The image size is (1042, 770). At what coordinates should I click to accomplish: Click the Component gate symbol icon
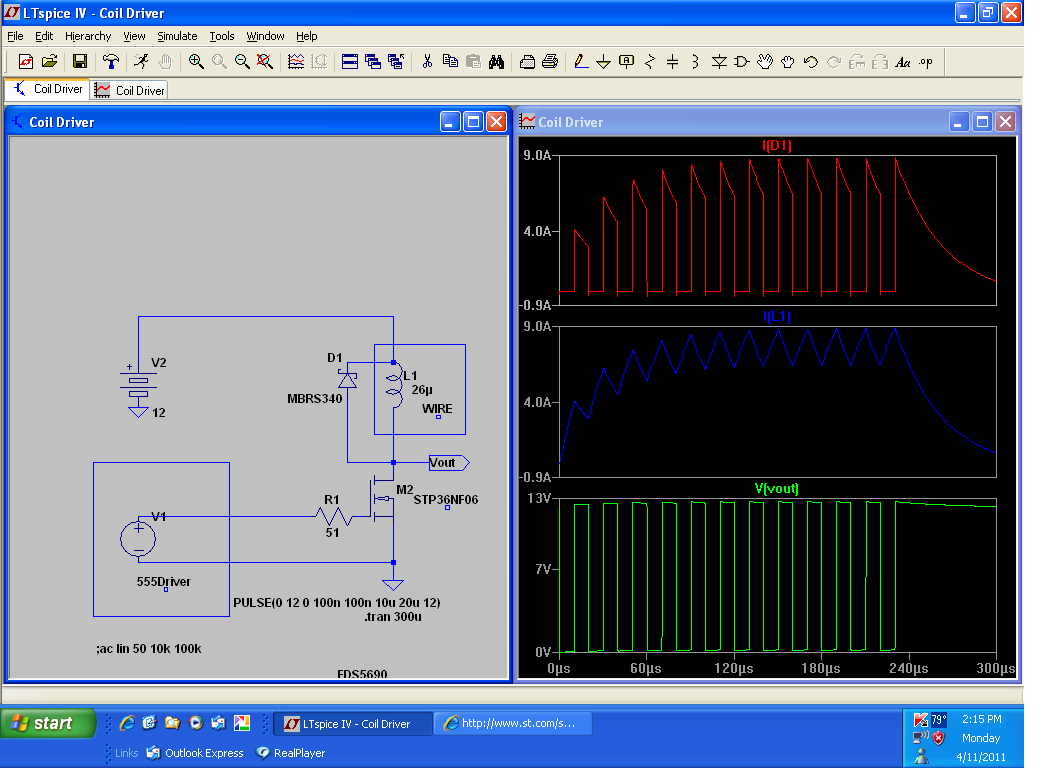[x=742, y=62]
